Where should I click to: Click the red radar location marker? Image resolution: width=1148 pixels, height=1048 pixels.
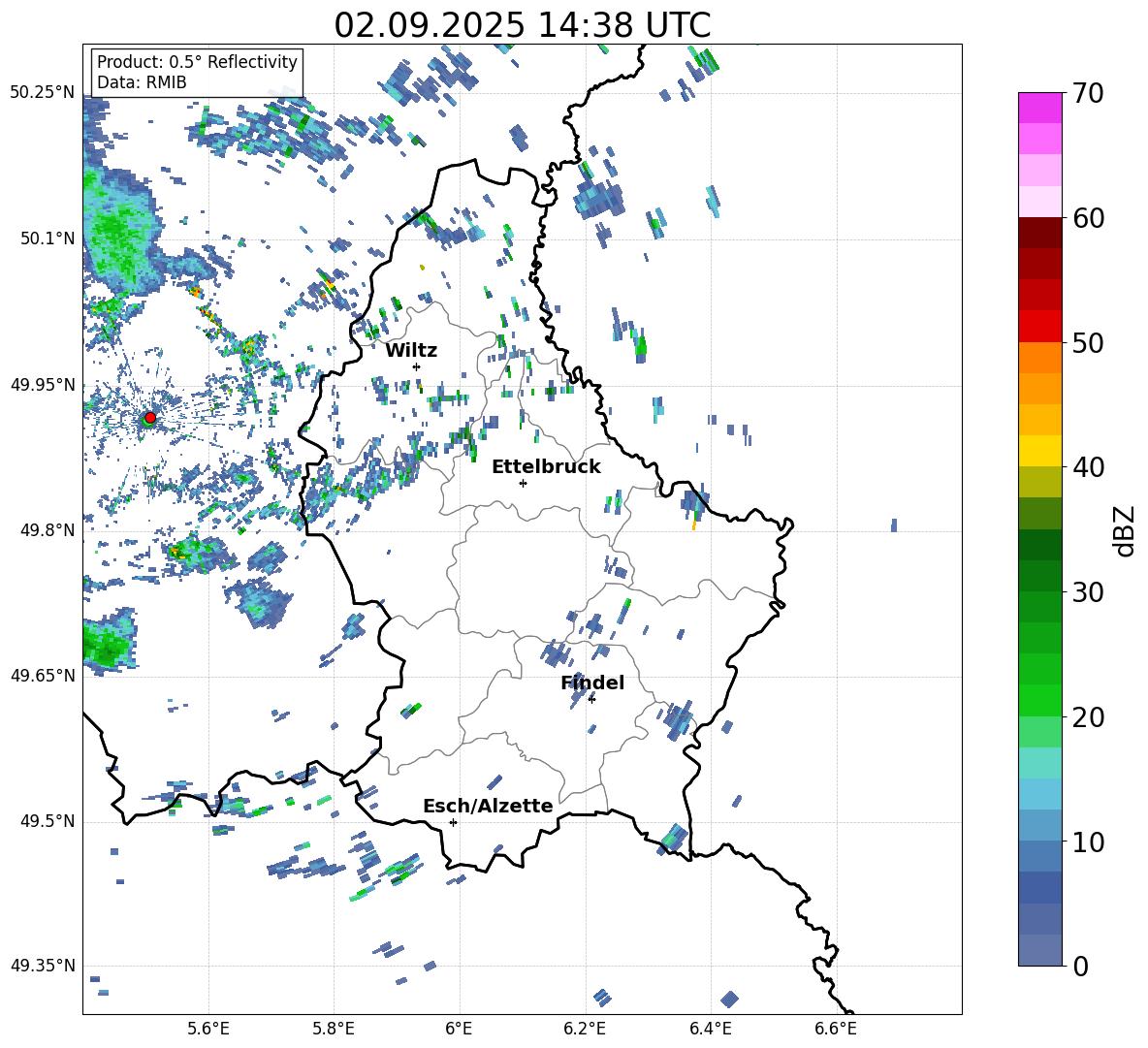(150, 418)
